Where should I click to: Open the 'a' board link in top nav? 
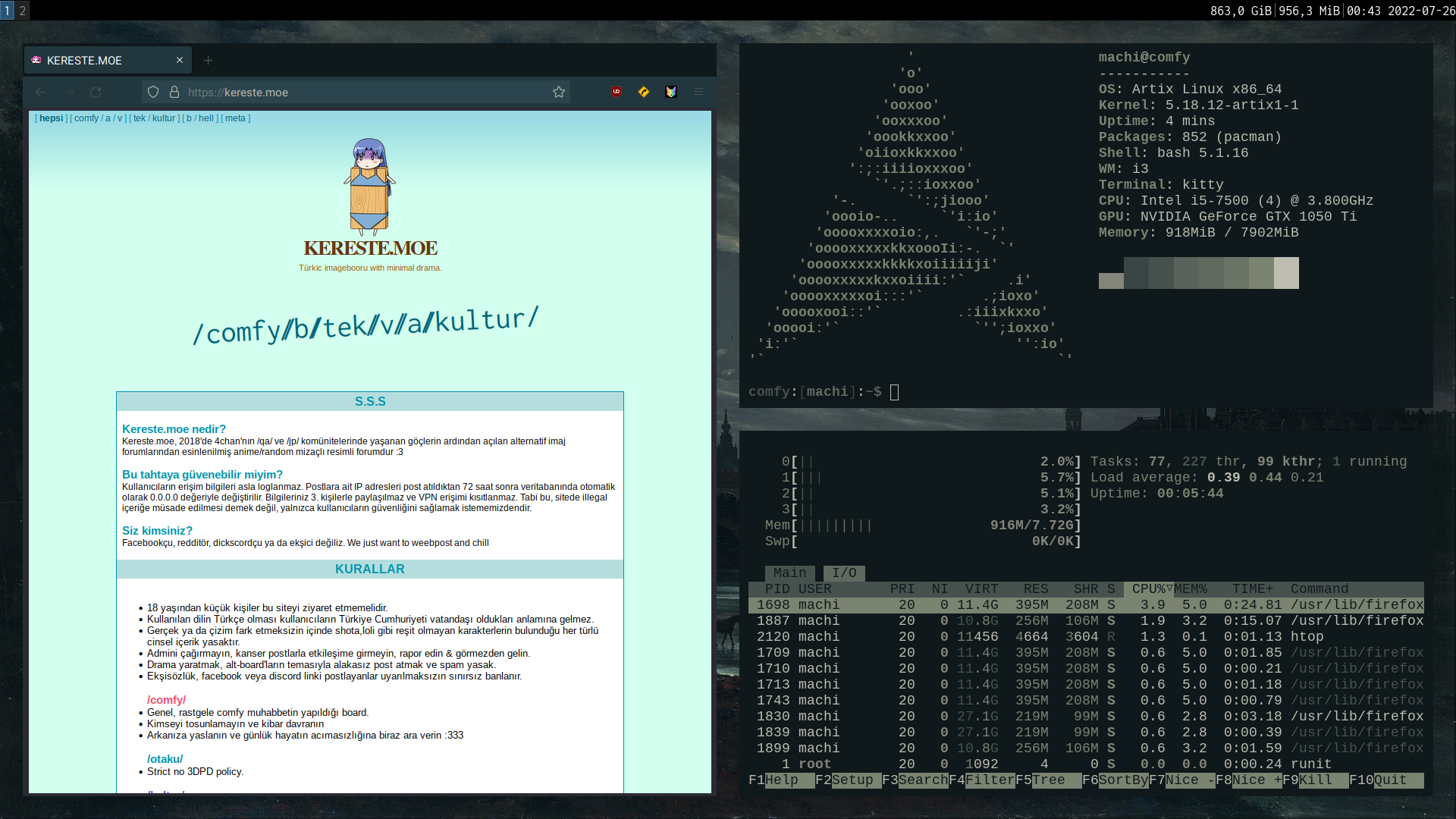[108, 118]
